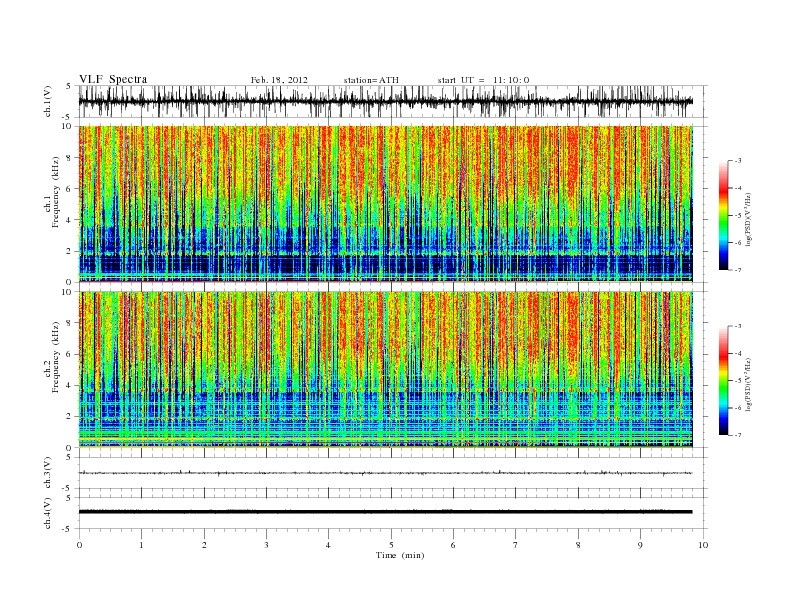Select the "start UT = 11:10:0" header text
This screenshot has height=612, width=792.
click(x=483, y=80)
